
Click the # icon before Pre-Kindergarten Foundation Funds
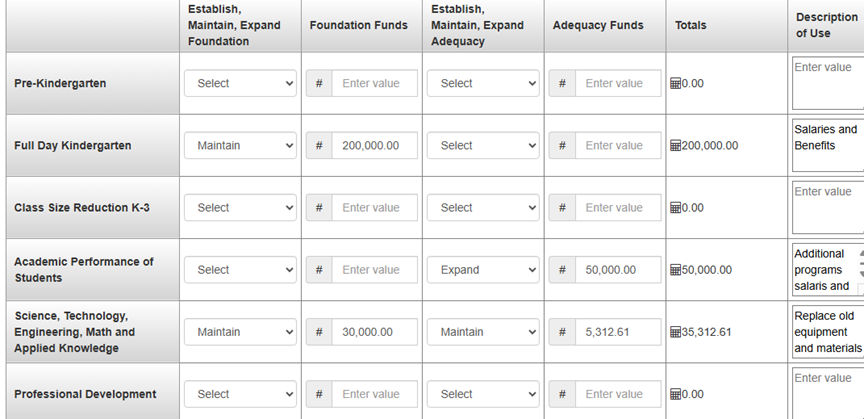[x=319, y=84]
